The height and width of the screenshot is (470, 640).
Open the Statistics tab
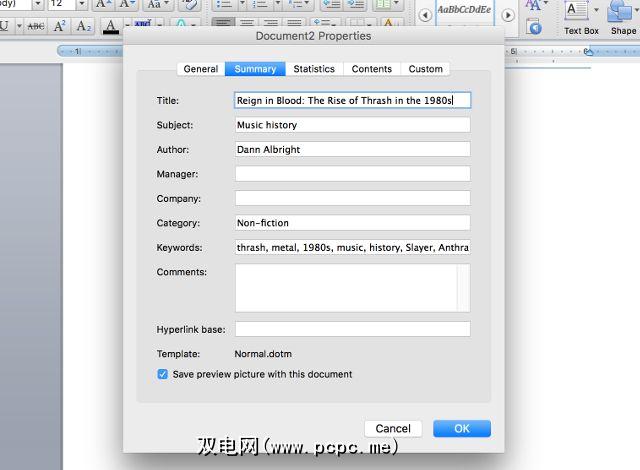point(314,69)
